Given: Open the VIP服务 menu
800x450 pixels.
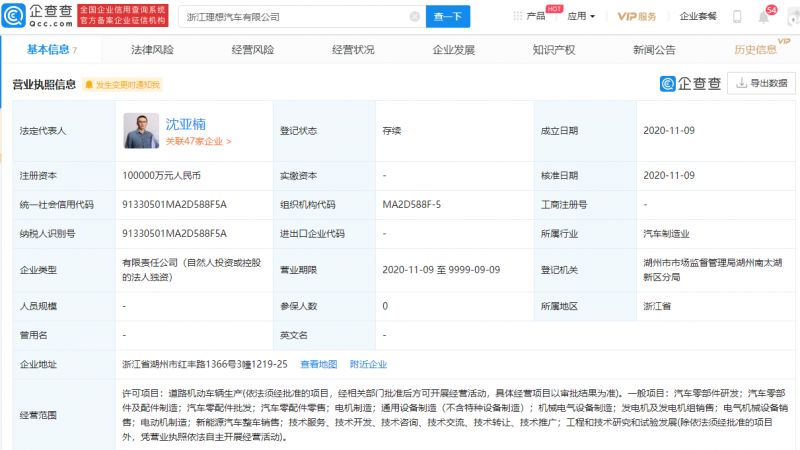Looking at the screenshot, I should coord(637,17).
